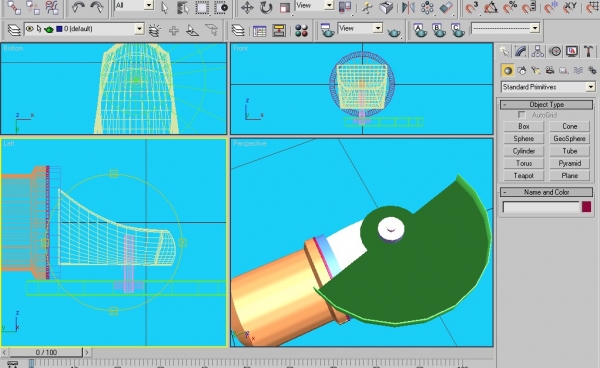600x368 pixels.
Task: Click the Undo arrow button
Action: coord(78,7)
